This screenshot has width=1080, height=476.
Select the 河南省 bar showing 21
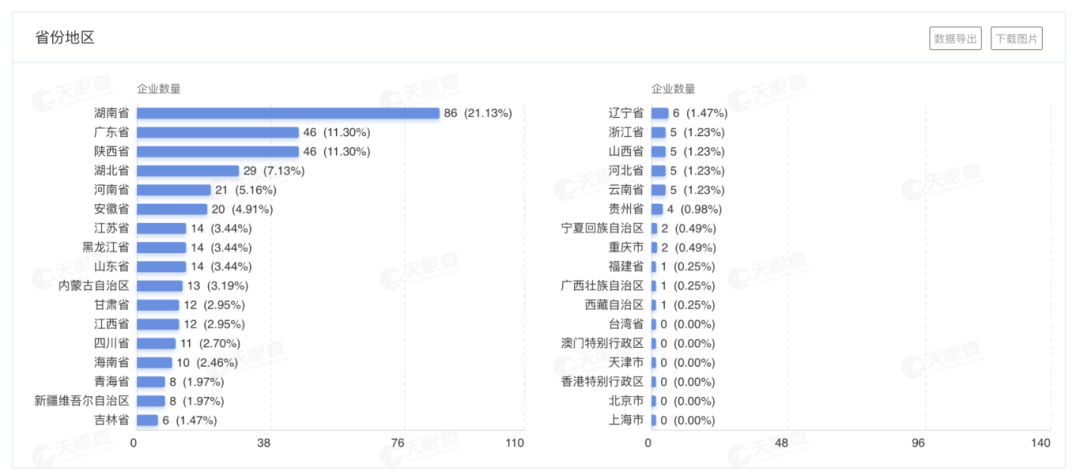[x=173, y=190]
